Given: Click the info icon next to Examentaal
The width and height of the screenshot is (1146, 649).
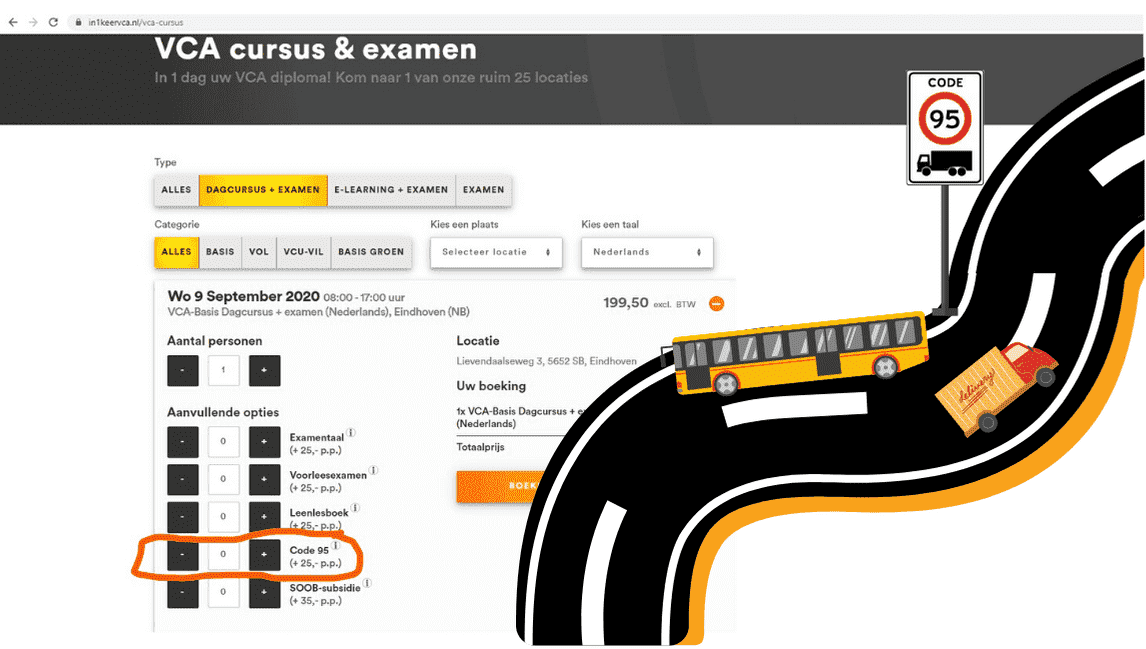Looking at the screenshot, I should 350,432.
